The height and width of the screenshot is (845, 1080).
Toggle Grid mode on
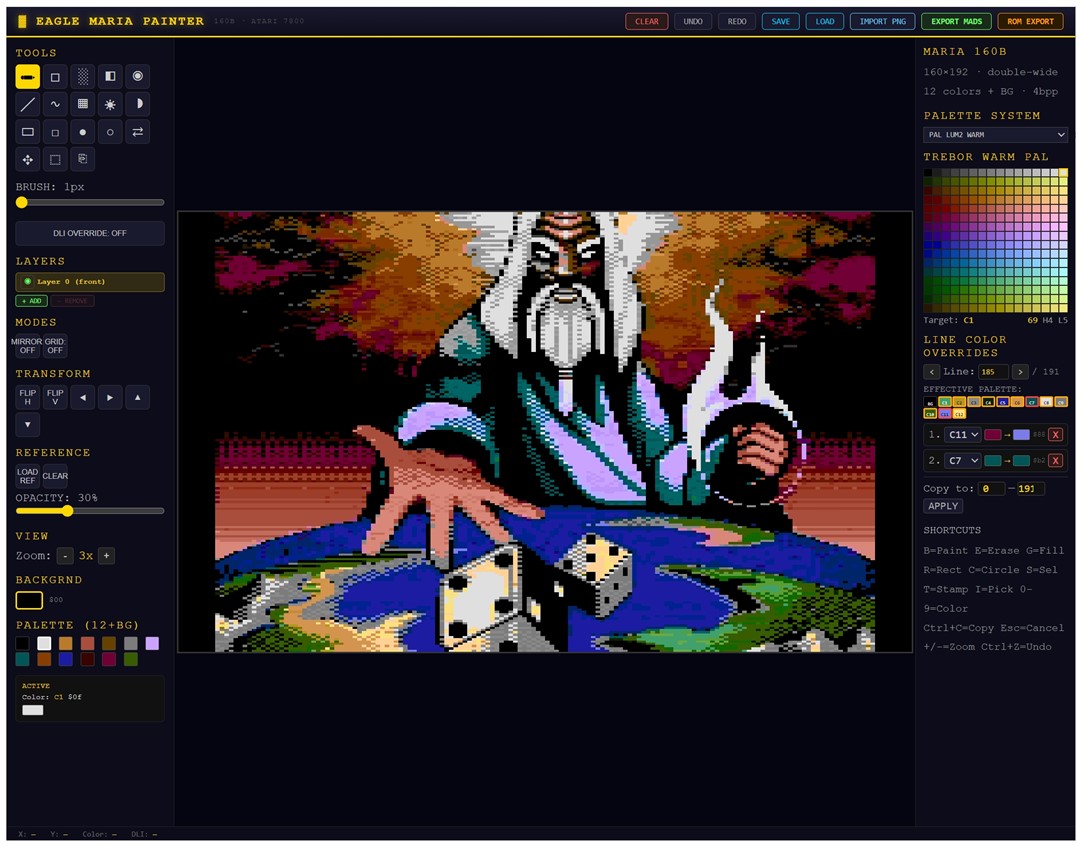pyautogui.click(x=55, y=345)
